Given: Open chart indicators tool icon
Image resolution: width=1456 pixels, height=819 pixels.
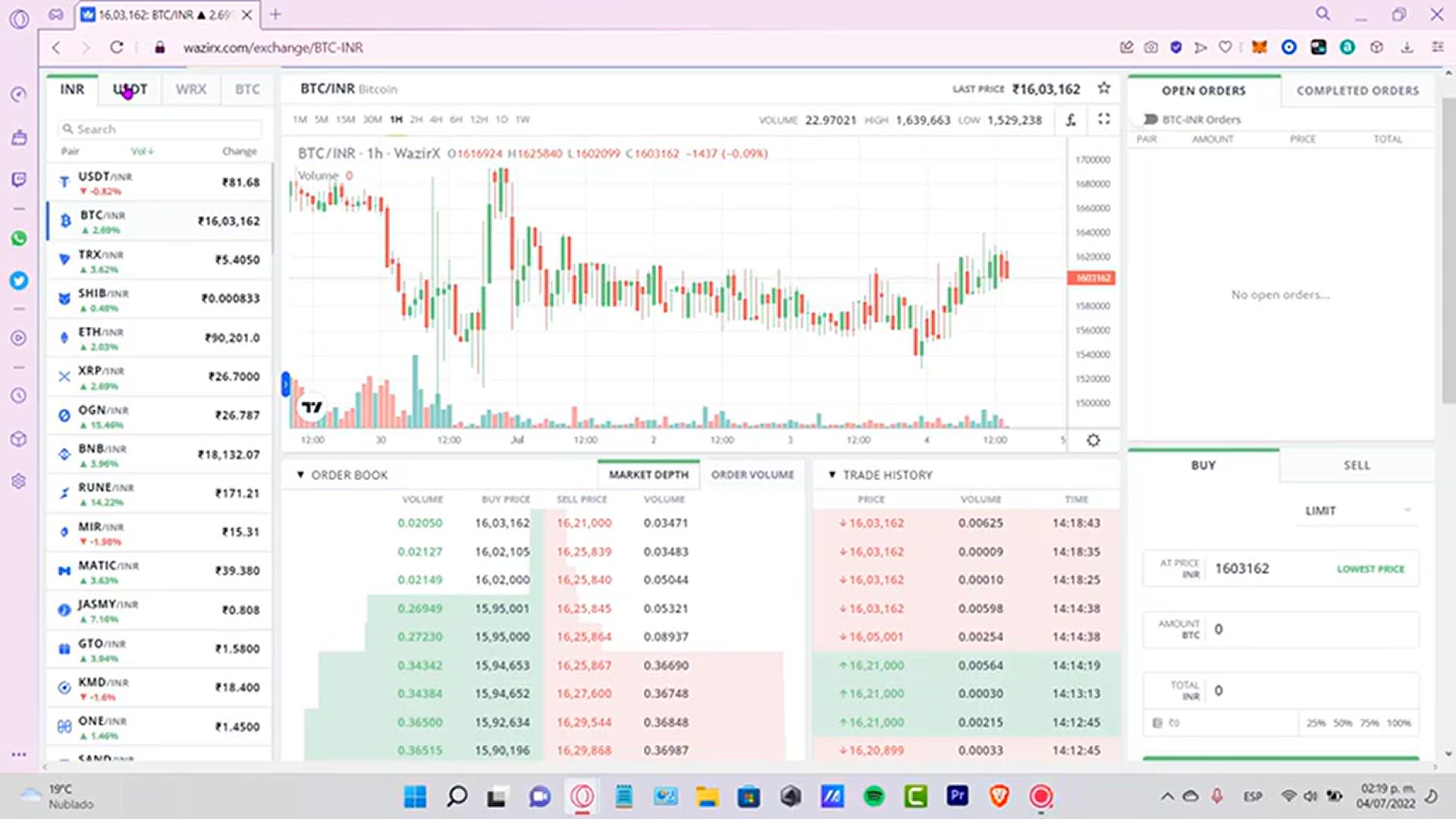Looking at the screenshot, I should [1071, 120].
